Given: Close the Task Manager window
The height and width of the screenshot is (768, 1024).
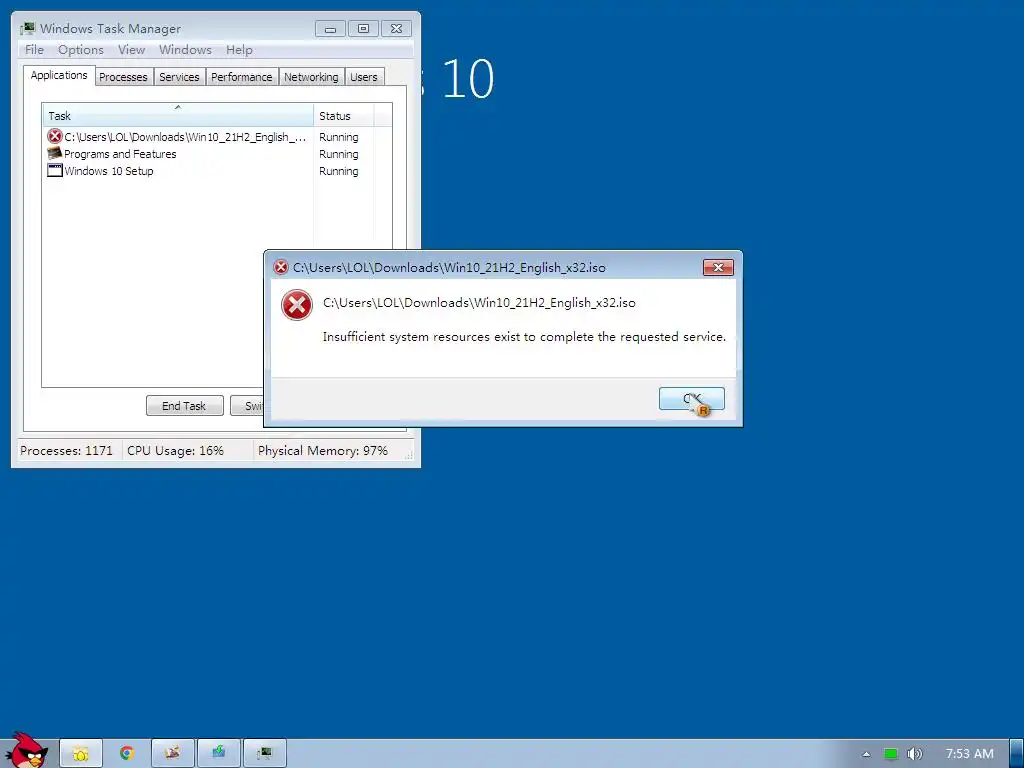Looking at the screenshot, I should (x=396, y=29).
